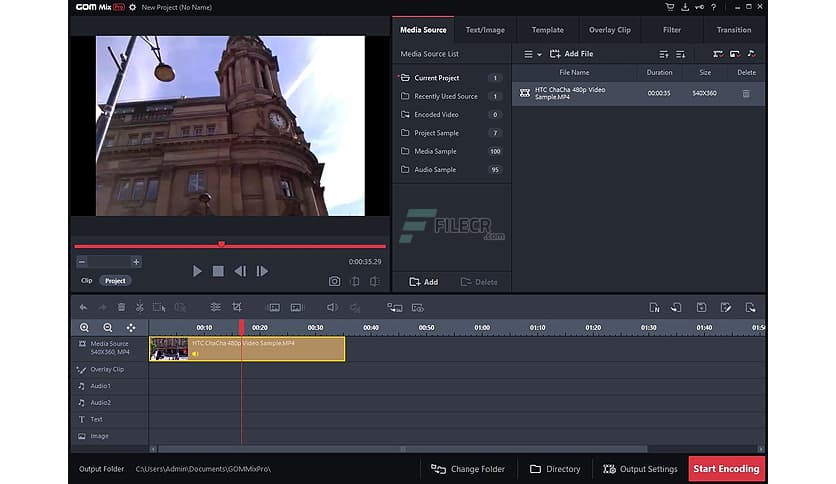Image resolution: width=836 pixels, height=484 pixels.
Task: Click the 01:00 mark on timeline ruler
Action: (x=482, y=327)
